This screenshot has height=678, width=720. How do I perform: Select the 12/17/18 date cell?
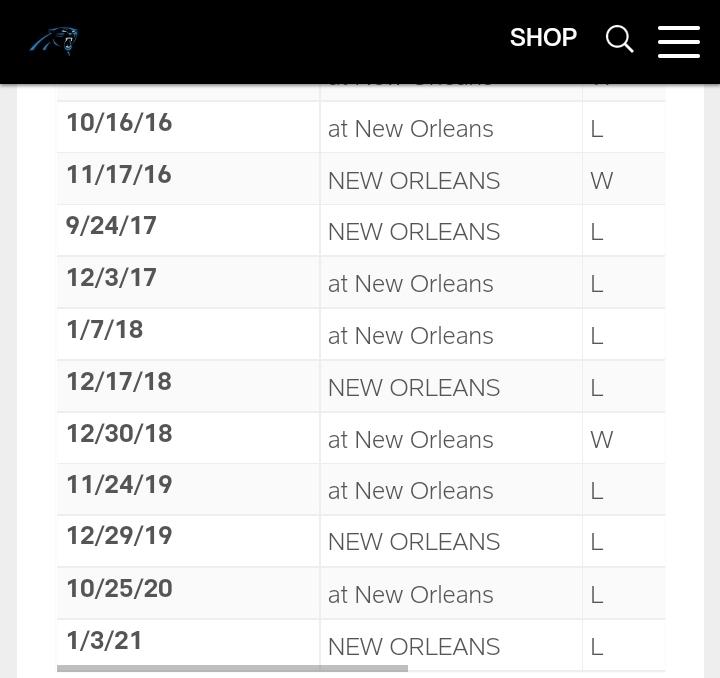188,387
